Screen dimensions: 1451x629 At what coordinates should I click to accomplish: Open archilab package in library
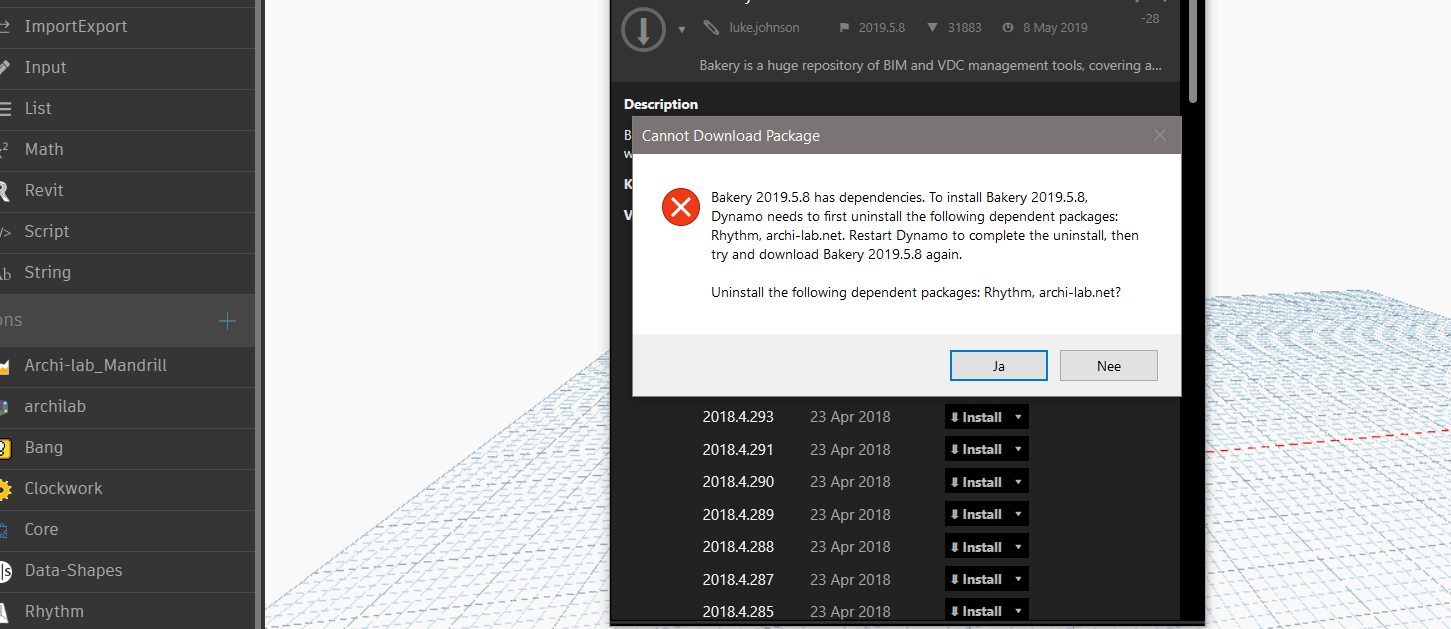[x=127, y=407]
